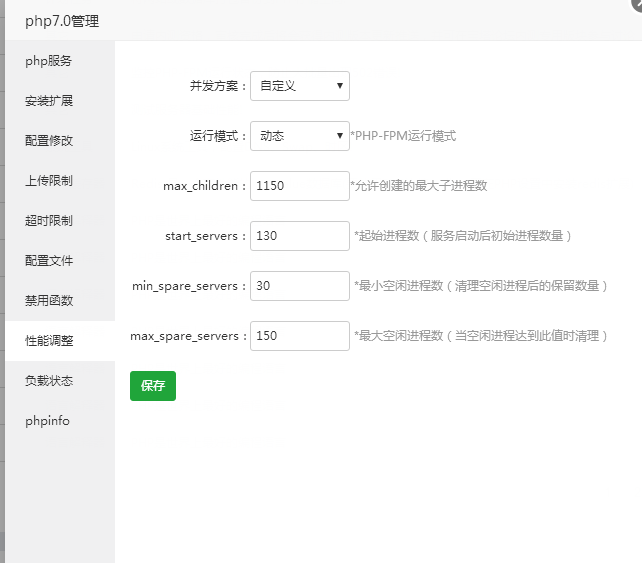Click the min_spare_servers label
Image resolution: width=642 pixels, height=563 pixels.
(x=189, y=286)
